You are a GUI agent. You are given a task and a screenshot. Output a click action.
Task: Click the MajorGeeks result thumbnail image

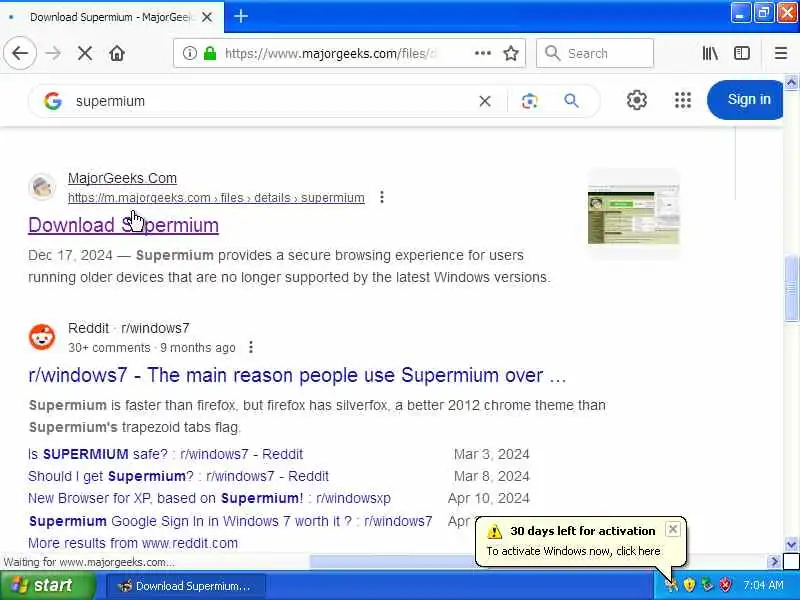(634, 214)
